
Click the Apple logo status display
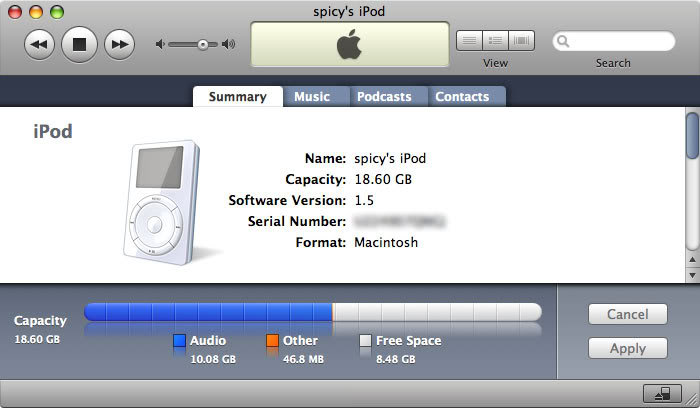coord(350,44)
